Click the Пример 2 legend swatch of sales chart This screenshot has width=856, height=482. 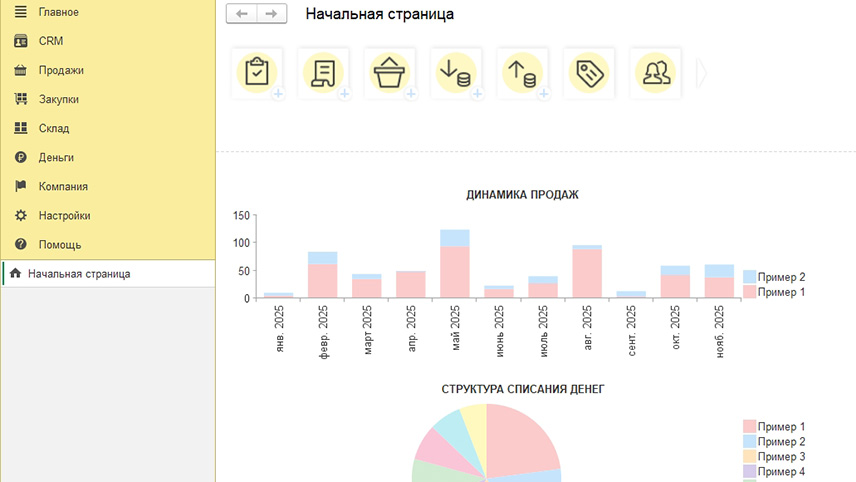(750, 277)
